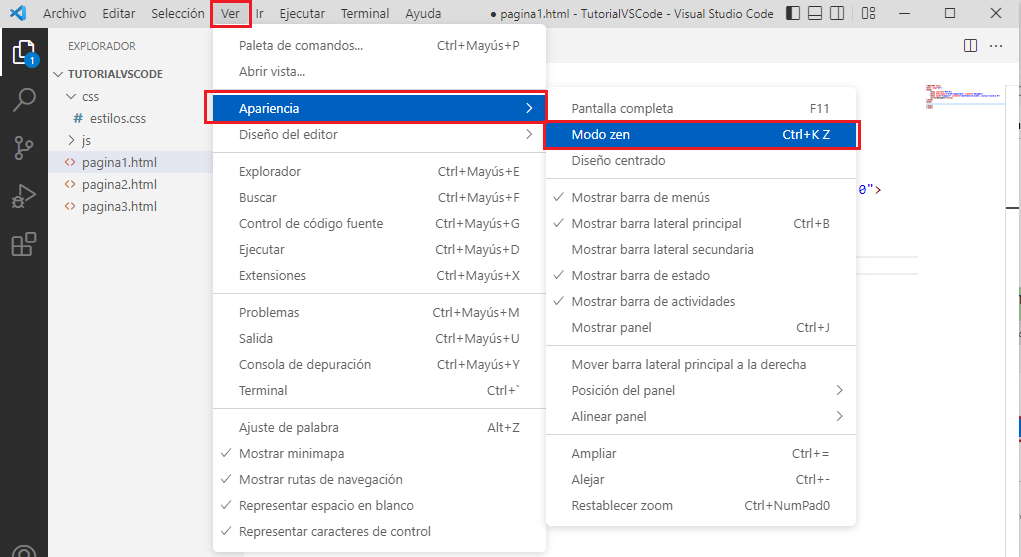Select Ampliar zoom option

coord(701,453)
